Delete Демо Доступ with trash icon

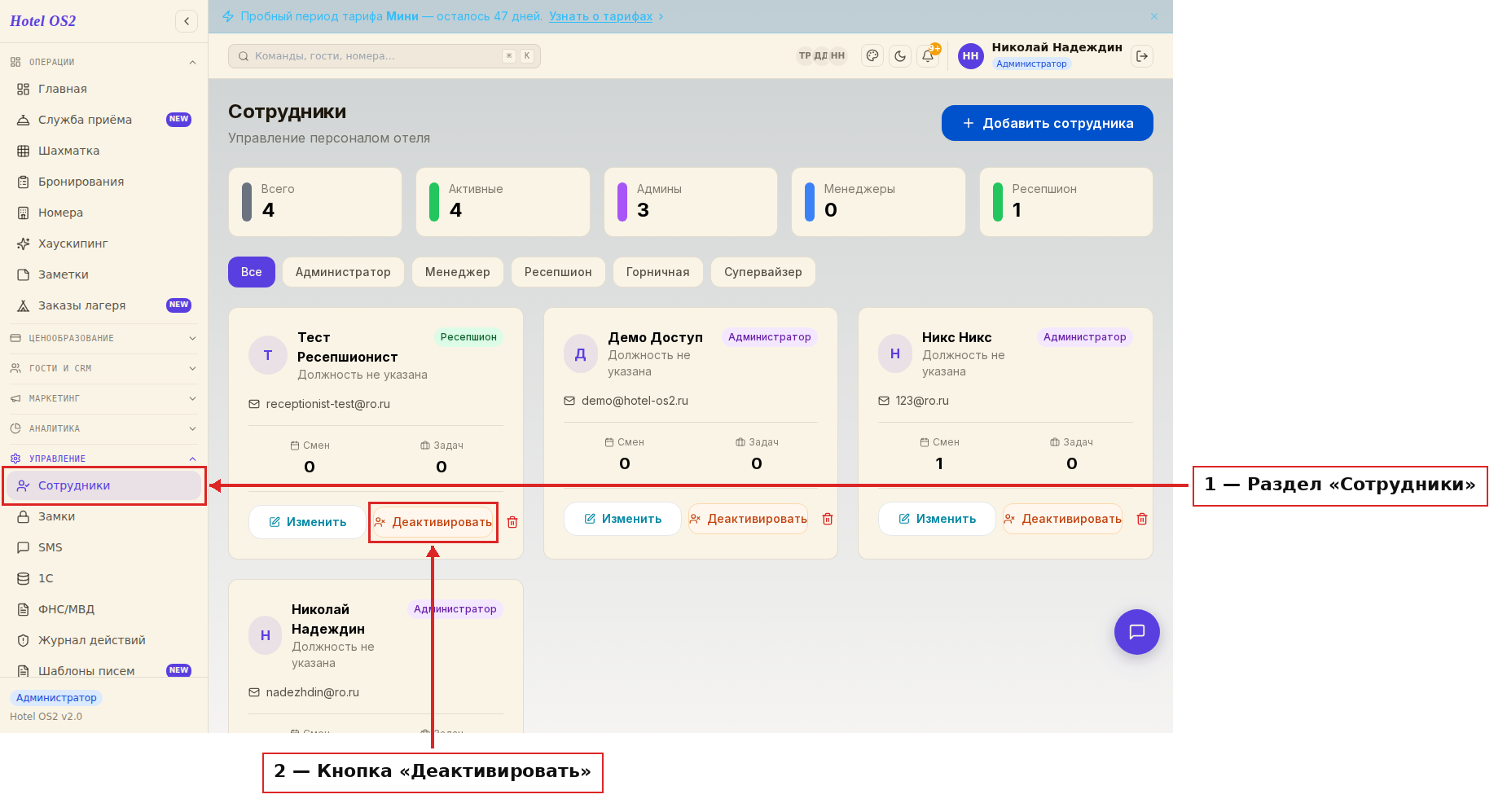[828, 519]
